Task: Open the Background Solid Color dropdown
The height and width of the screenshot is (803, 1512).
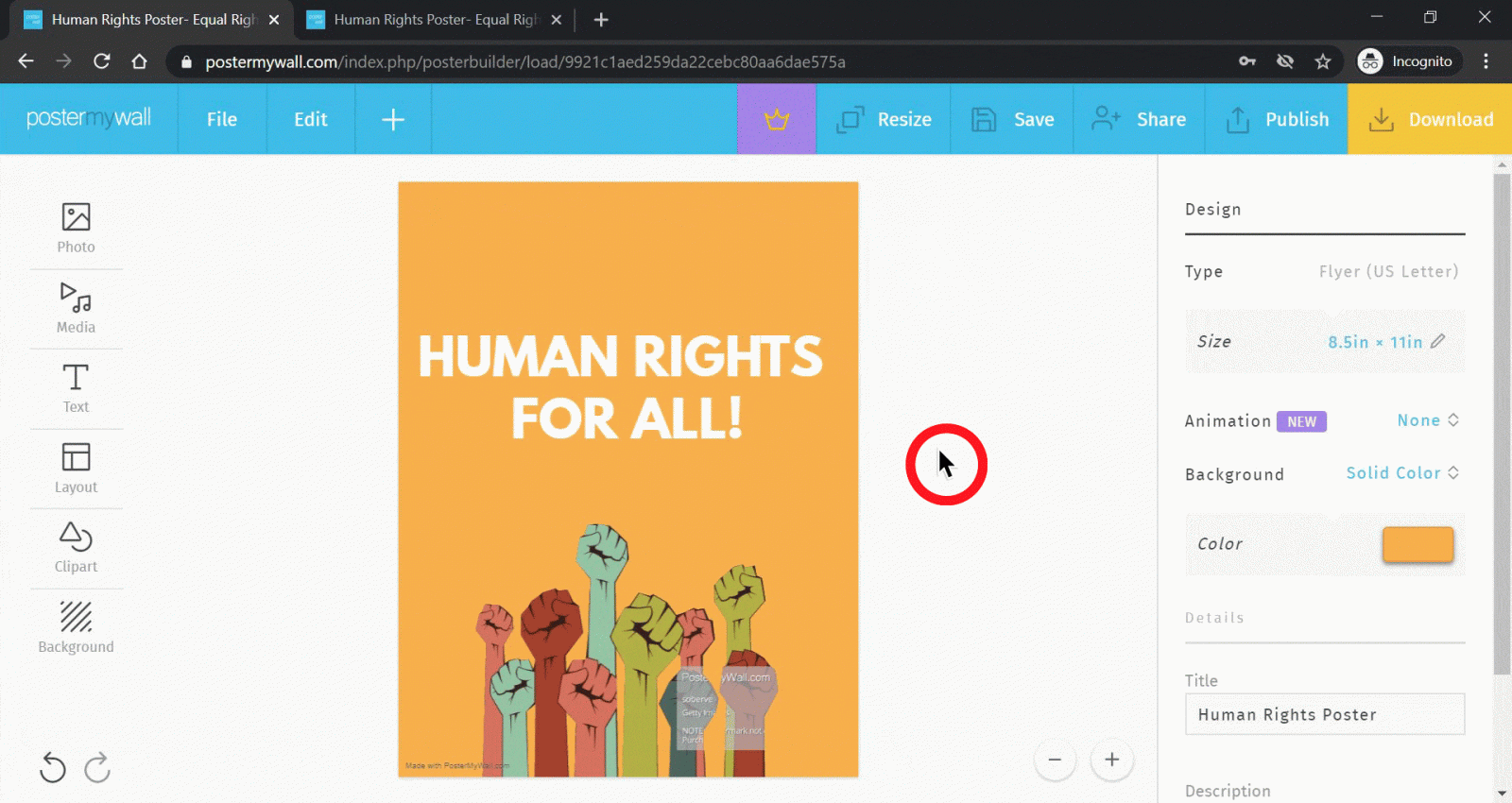Action: click(1402, 472)
